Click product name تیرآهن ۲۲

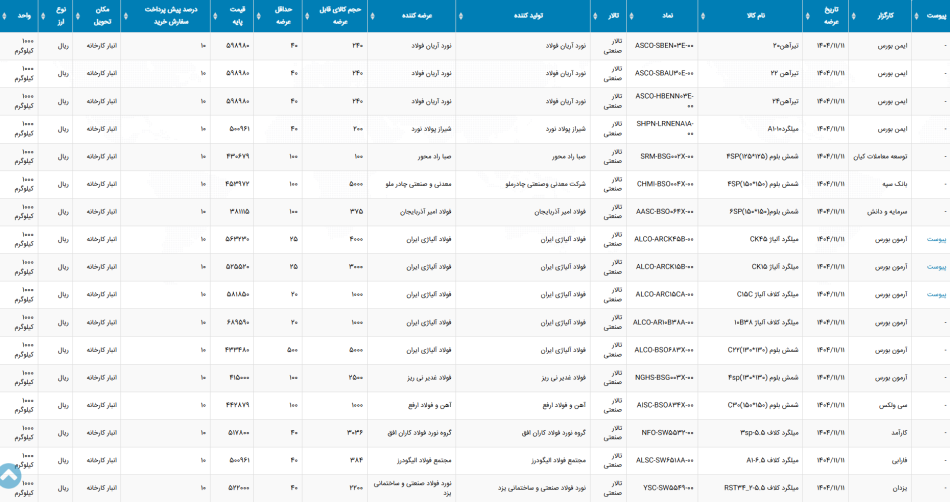pyautogui.click(x=784, y=73)
